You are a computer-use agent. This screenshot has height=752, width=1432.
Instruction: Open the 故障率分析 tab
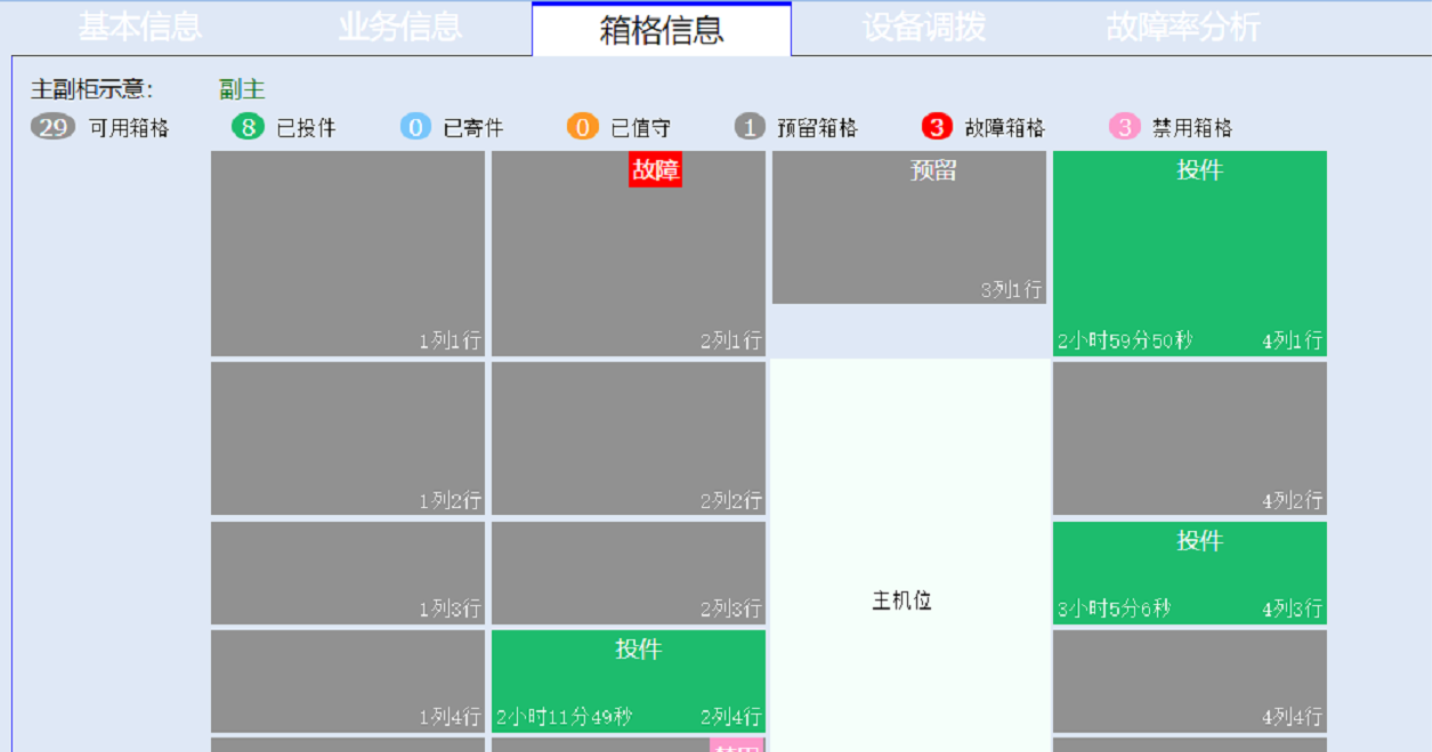1183,28
